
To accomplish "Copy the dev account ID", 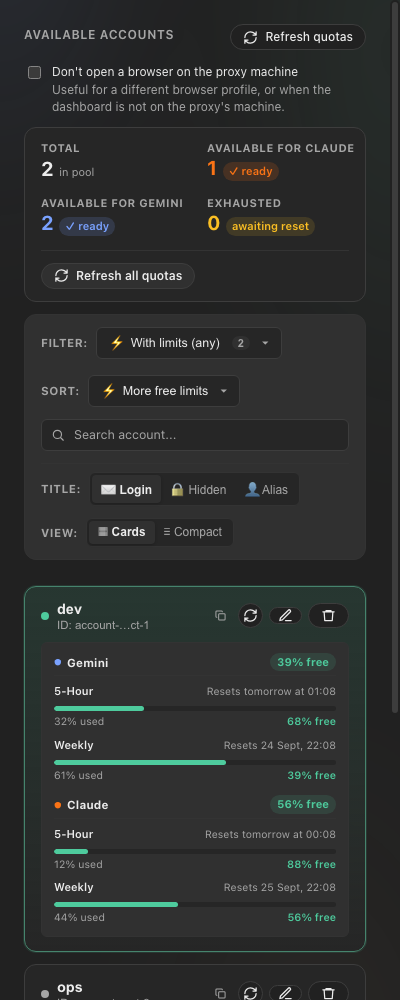I will tap(220, 615).
